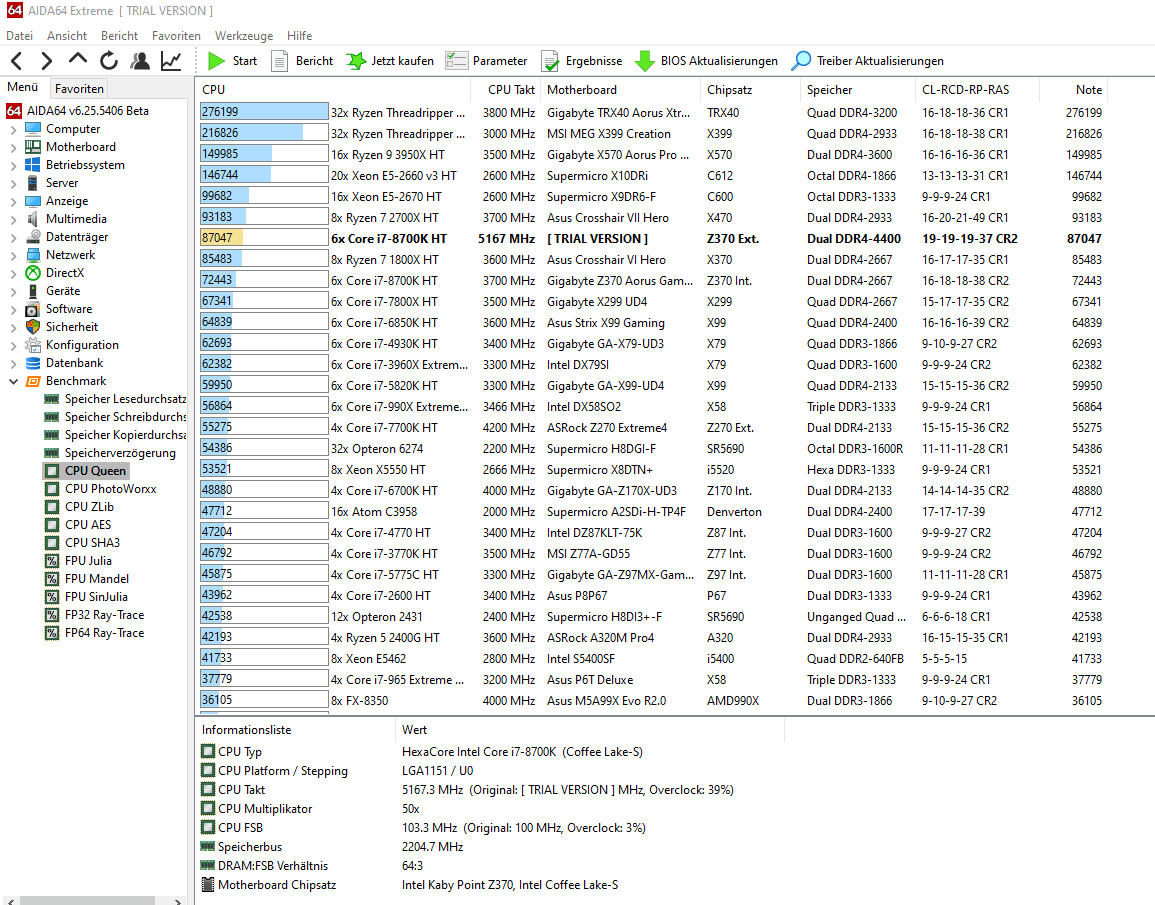Sort by CPU Takt column header
Viewport: 1155px width, 905px height.
pos(505,90)
